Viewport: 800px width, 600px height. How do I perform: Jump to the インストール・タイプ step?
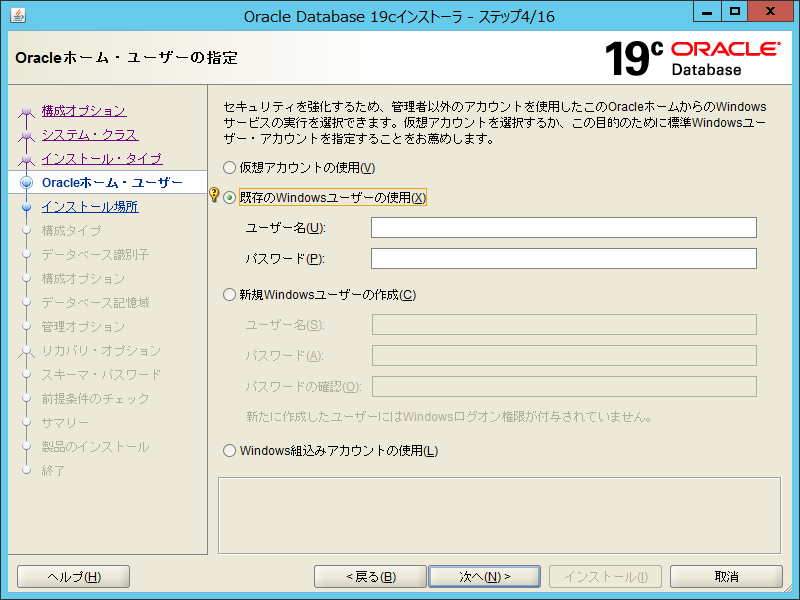coord(102,159)
